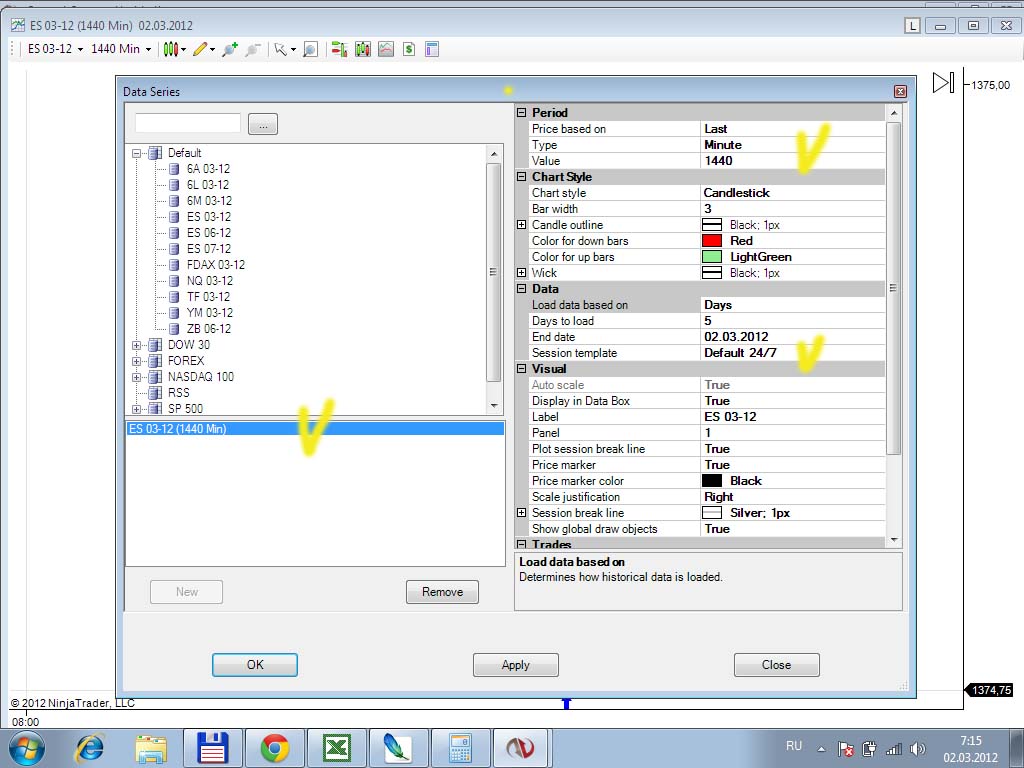Image resolution: width=1024 pixels, height=768 pixels.
Task: Click the instrument browse ellipsis button
Action: (263, 124)
